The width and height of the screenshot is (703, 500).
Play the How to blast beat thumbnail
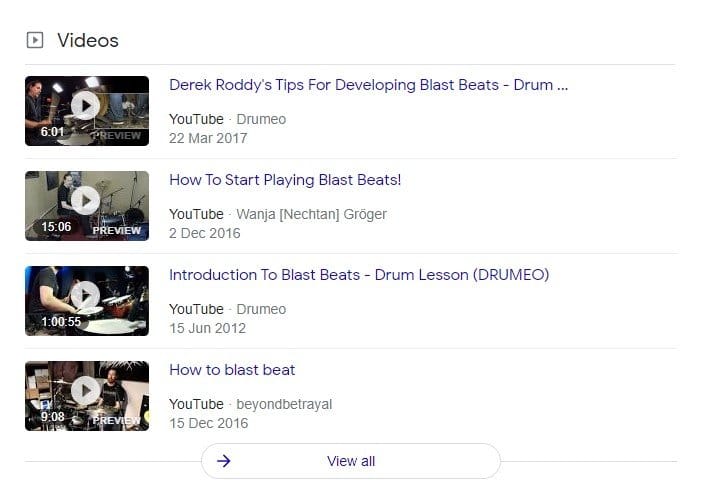pos(87,396)
